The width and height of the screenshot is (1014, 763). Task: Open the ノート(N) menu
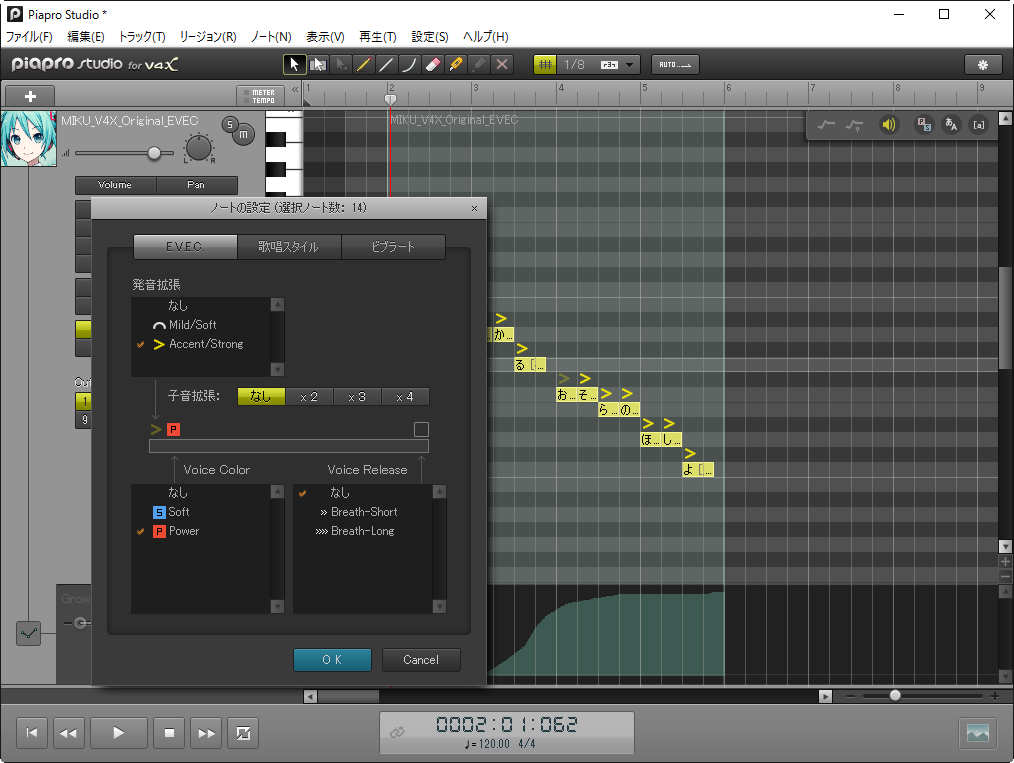271,37
